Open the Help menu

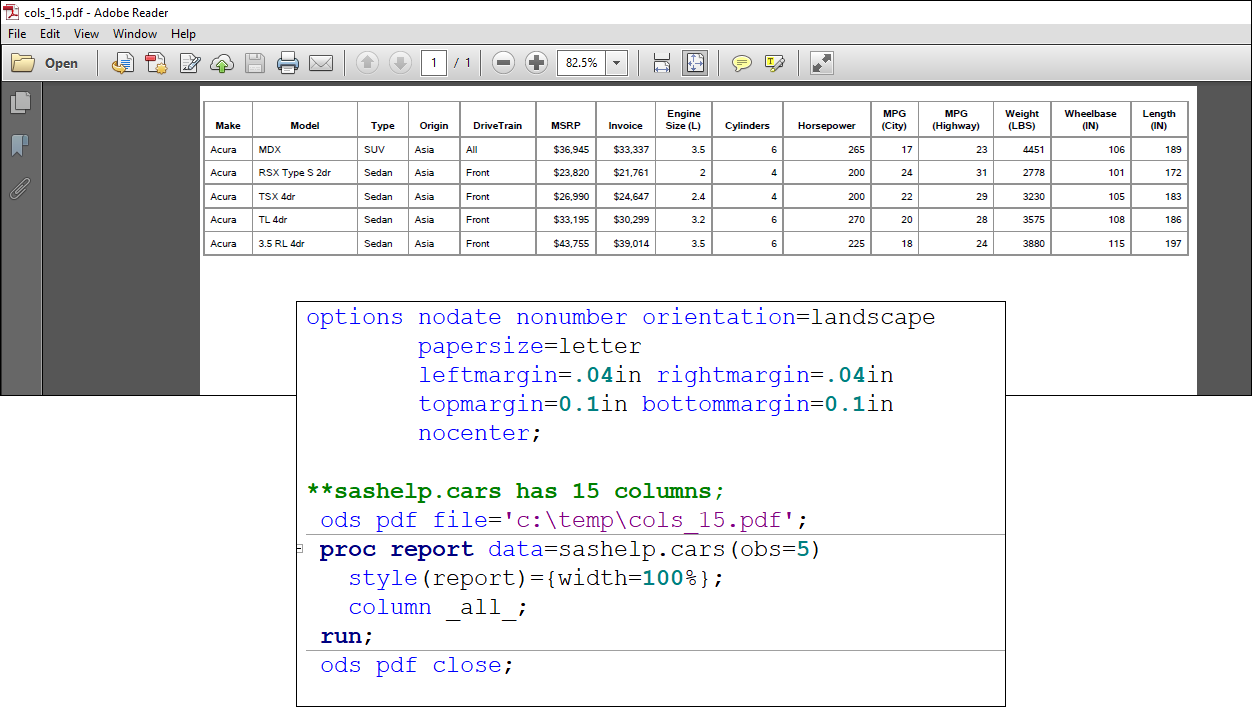[183, 34]
